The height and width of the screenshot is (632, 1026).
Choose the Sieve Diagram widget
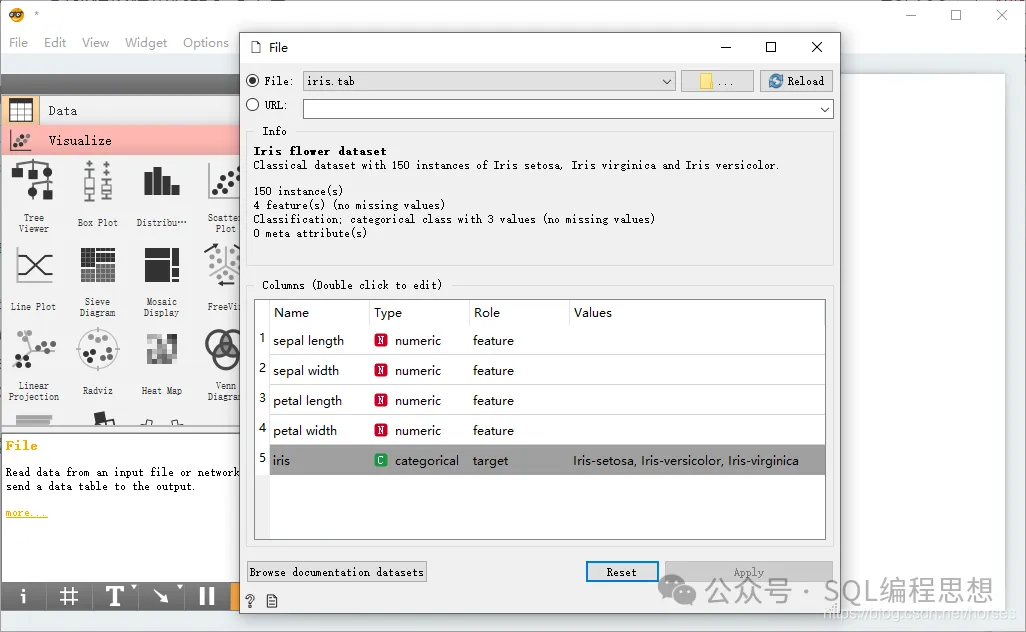(x=97, y=281)
